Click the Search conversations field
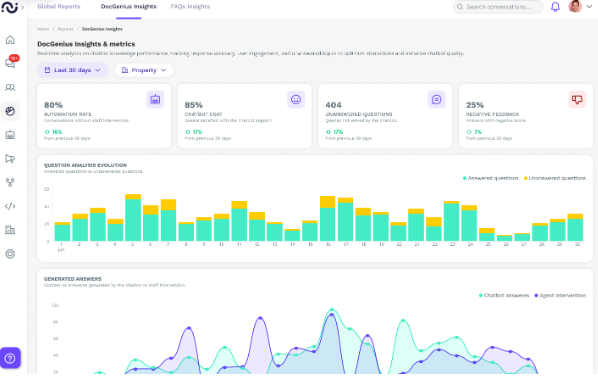This screenshot has width=598, height=379. pyautogui.click(x=498, y=7)
